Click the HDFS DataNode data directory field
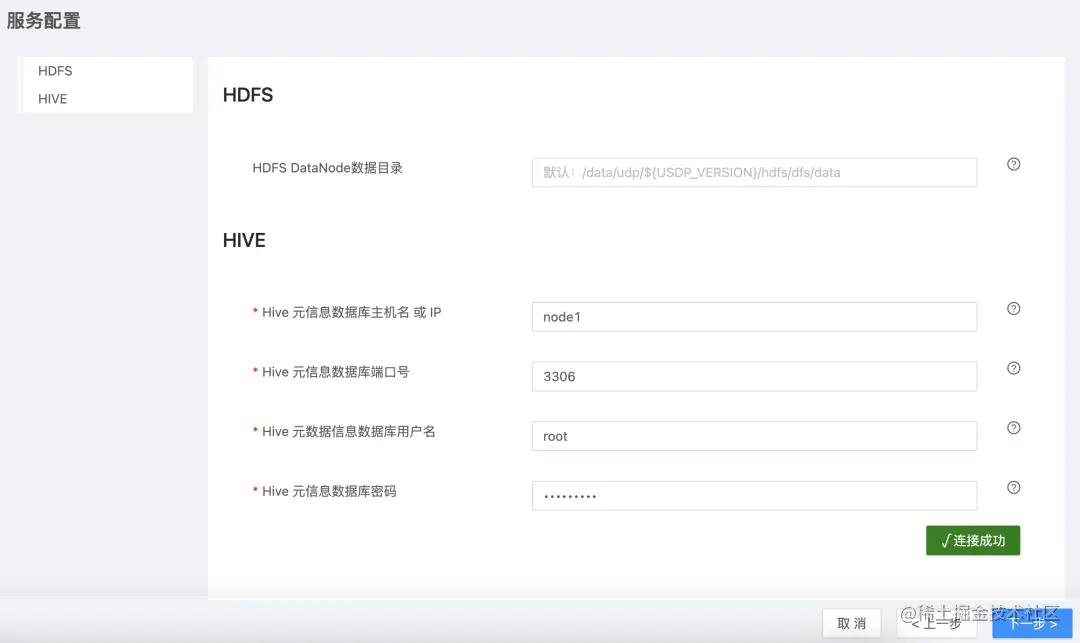 [x=754, y=172]
